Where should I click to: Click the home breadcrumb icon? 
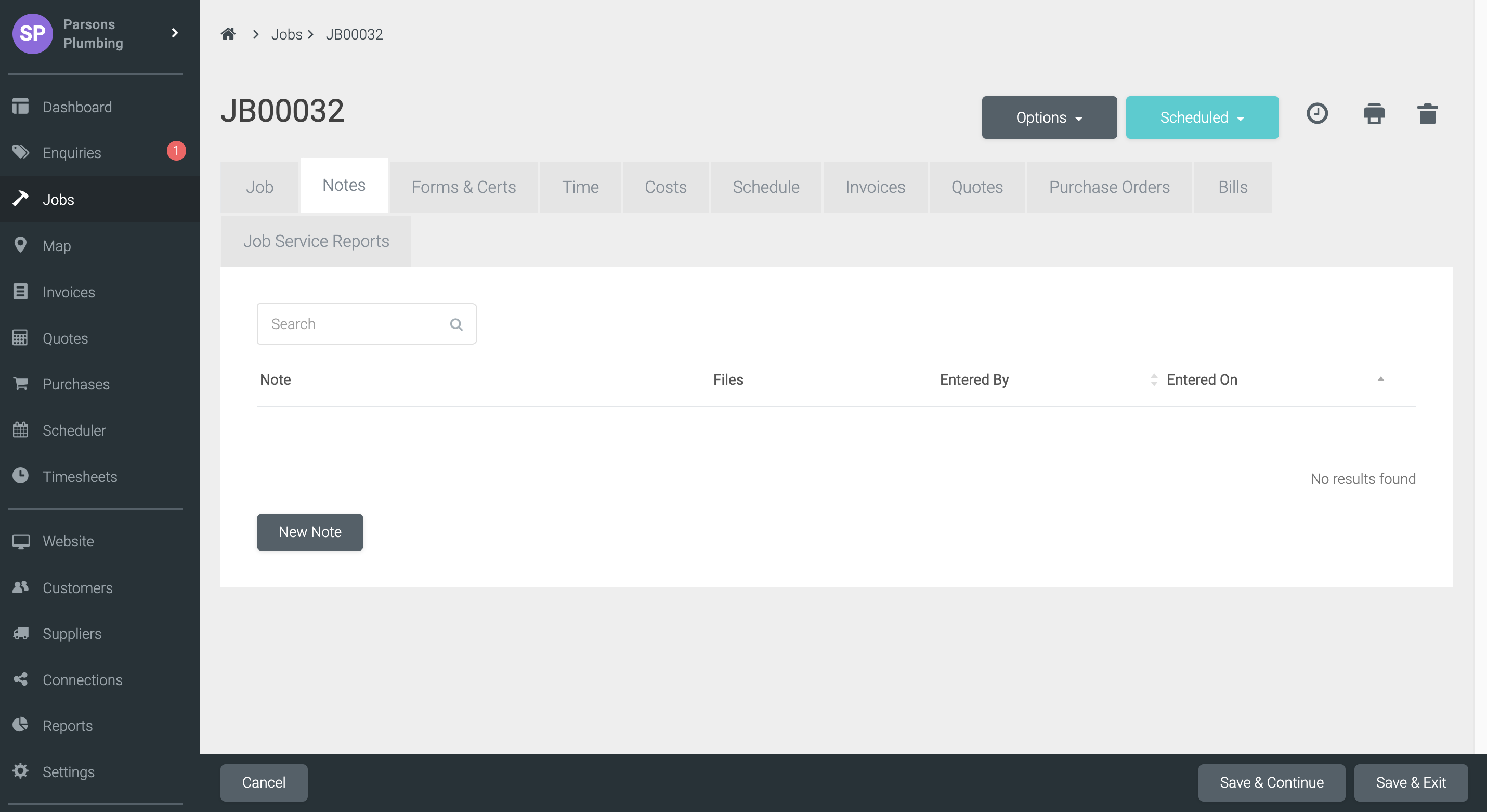(x=228, y=34)
